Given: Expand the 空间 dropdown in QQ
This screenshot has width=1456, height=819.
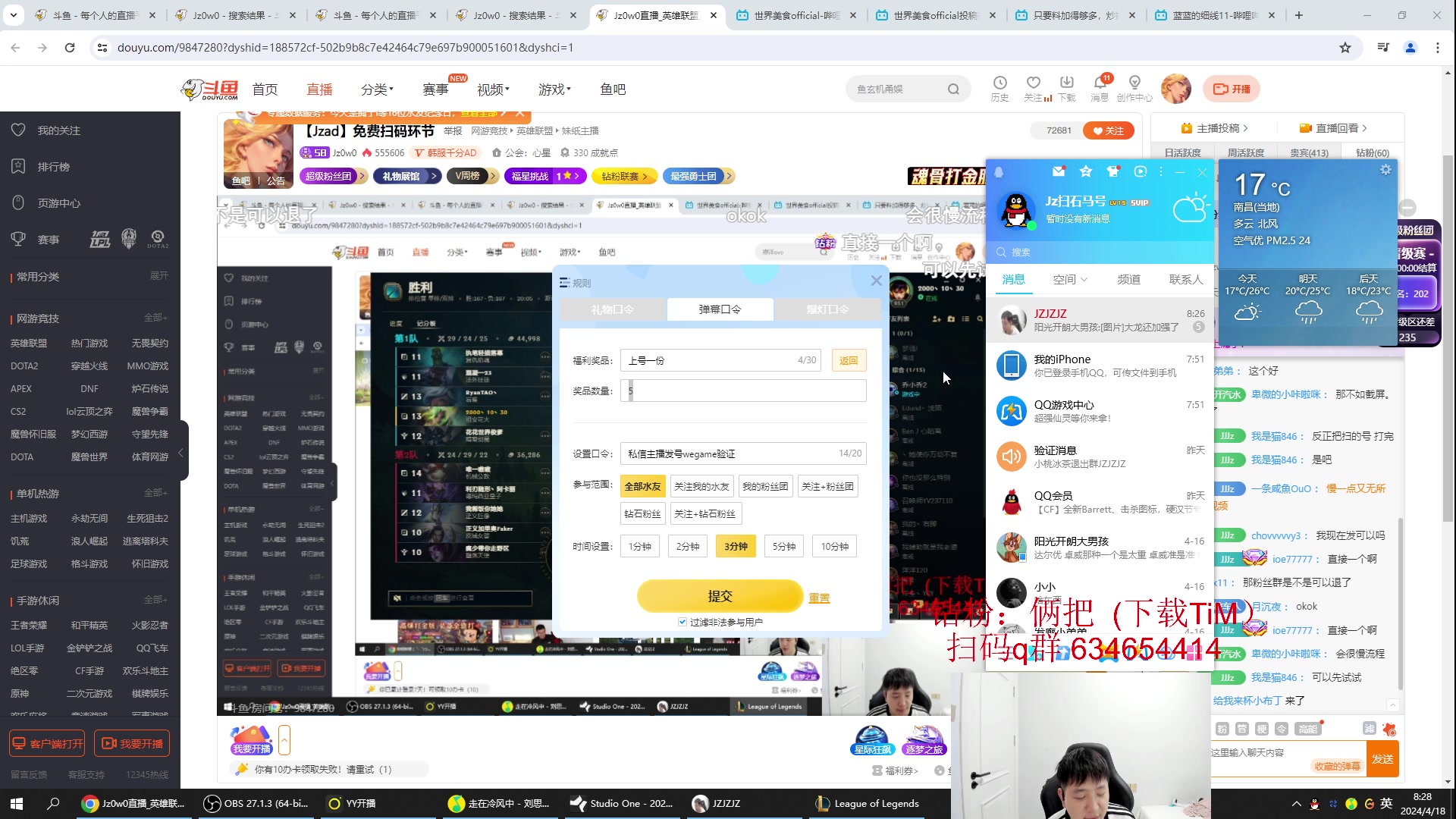Looking at the screenshot, I should (1069, 279).
